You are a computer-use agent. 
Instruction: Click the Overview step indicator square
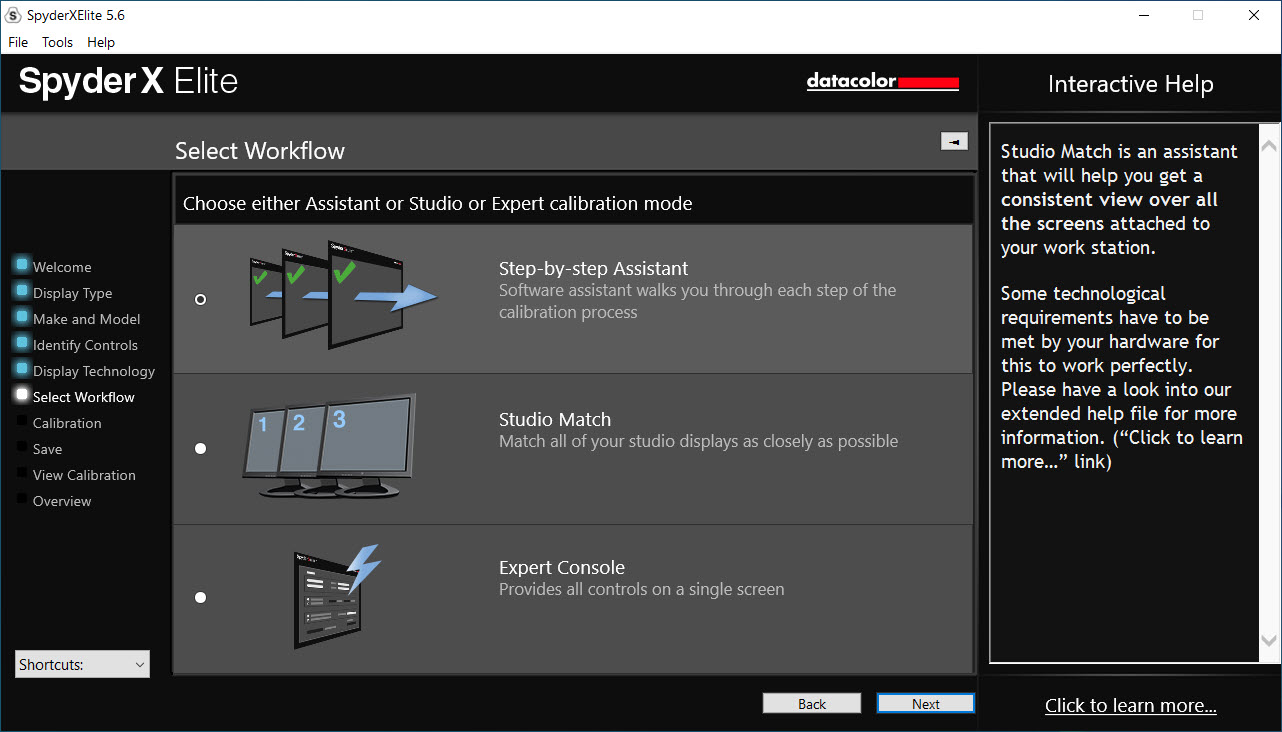click(22, 499)
